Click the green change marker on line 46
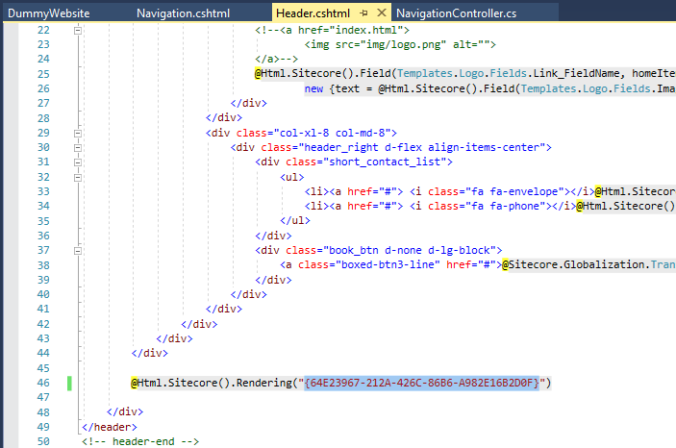The image size is (676, 448). pyautogui.click(x=68, y=382)
